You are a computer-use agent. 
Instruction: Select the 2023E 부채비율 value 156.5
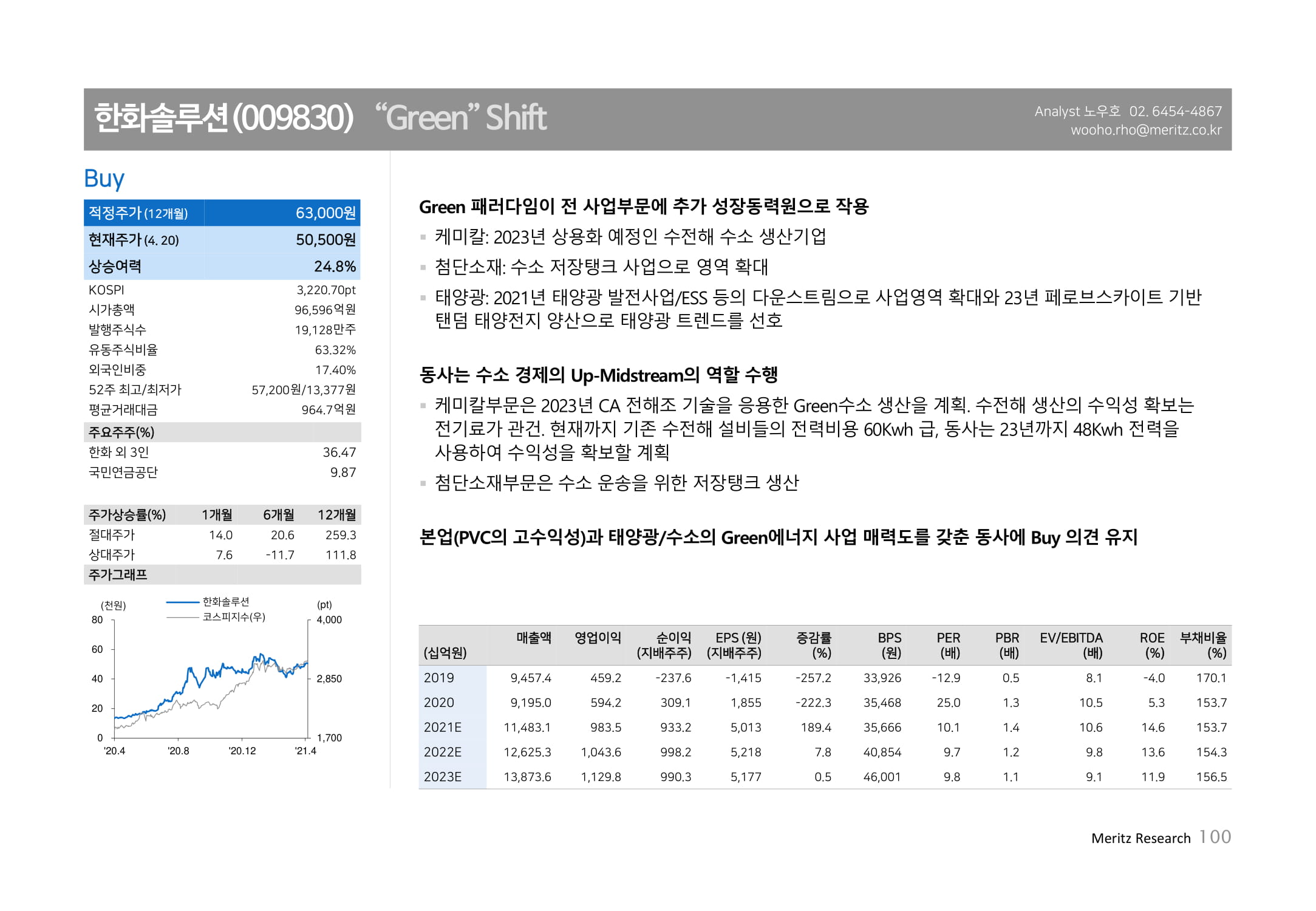1211,777
